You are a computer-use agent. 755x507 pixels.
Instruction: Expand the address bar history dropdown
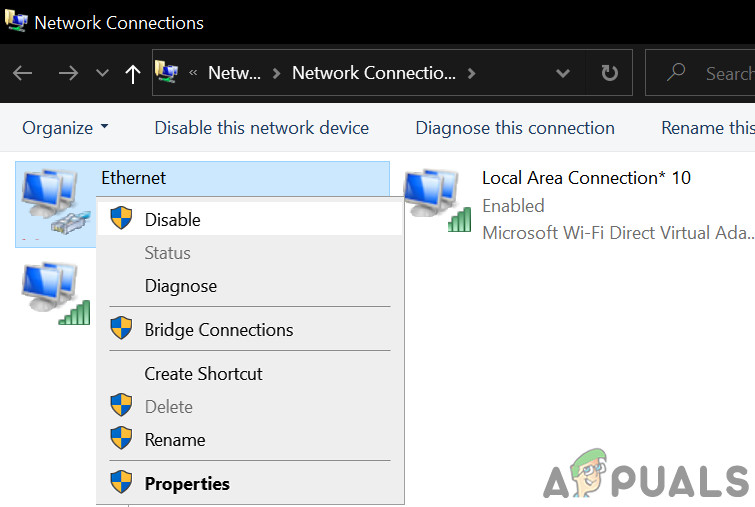(563, 73)
